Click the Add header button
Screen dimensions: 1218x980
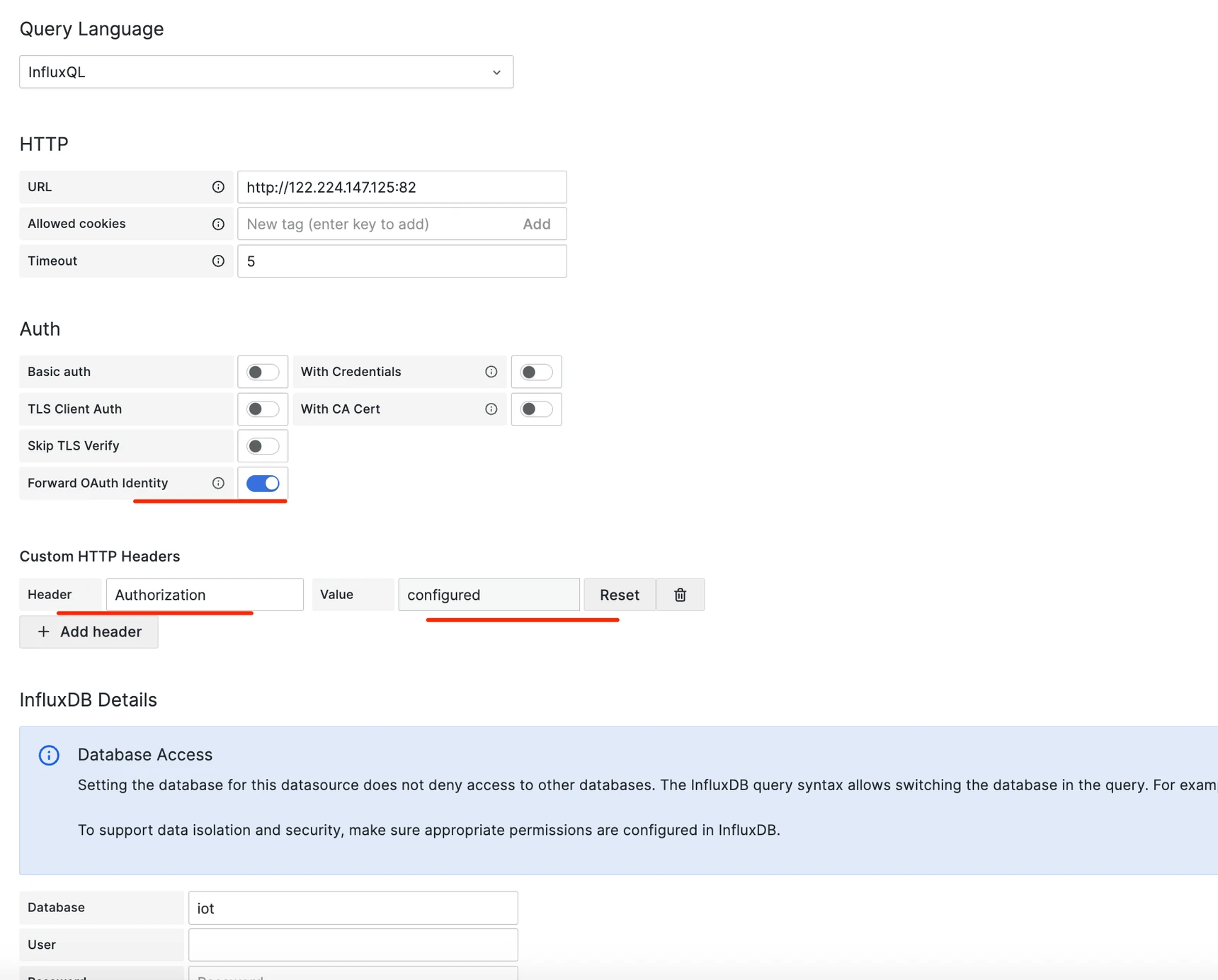[89, 632]
